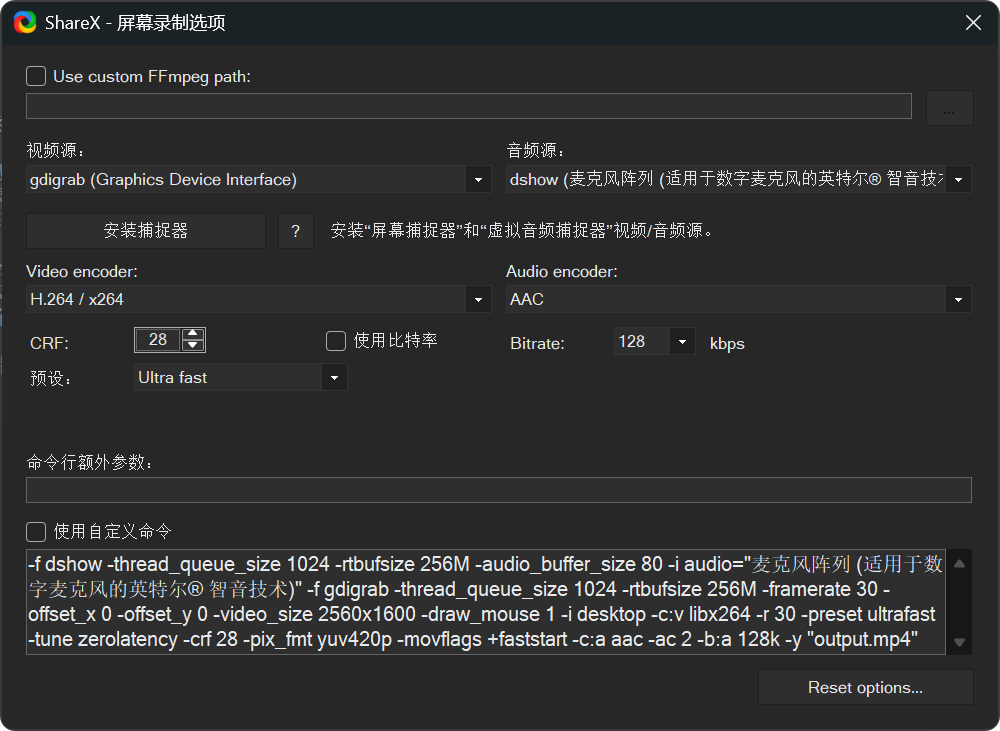Click the command box scrollbar up arrow

pos(959,561)
